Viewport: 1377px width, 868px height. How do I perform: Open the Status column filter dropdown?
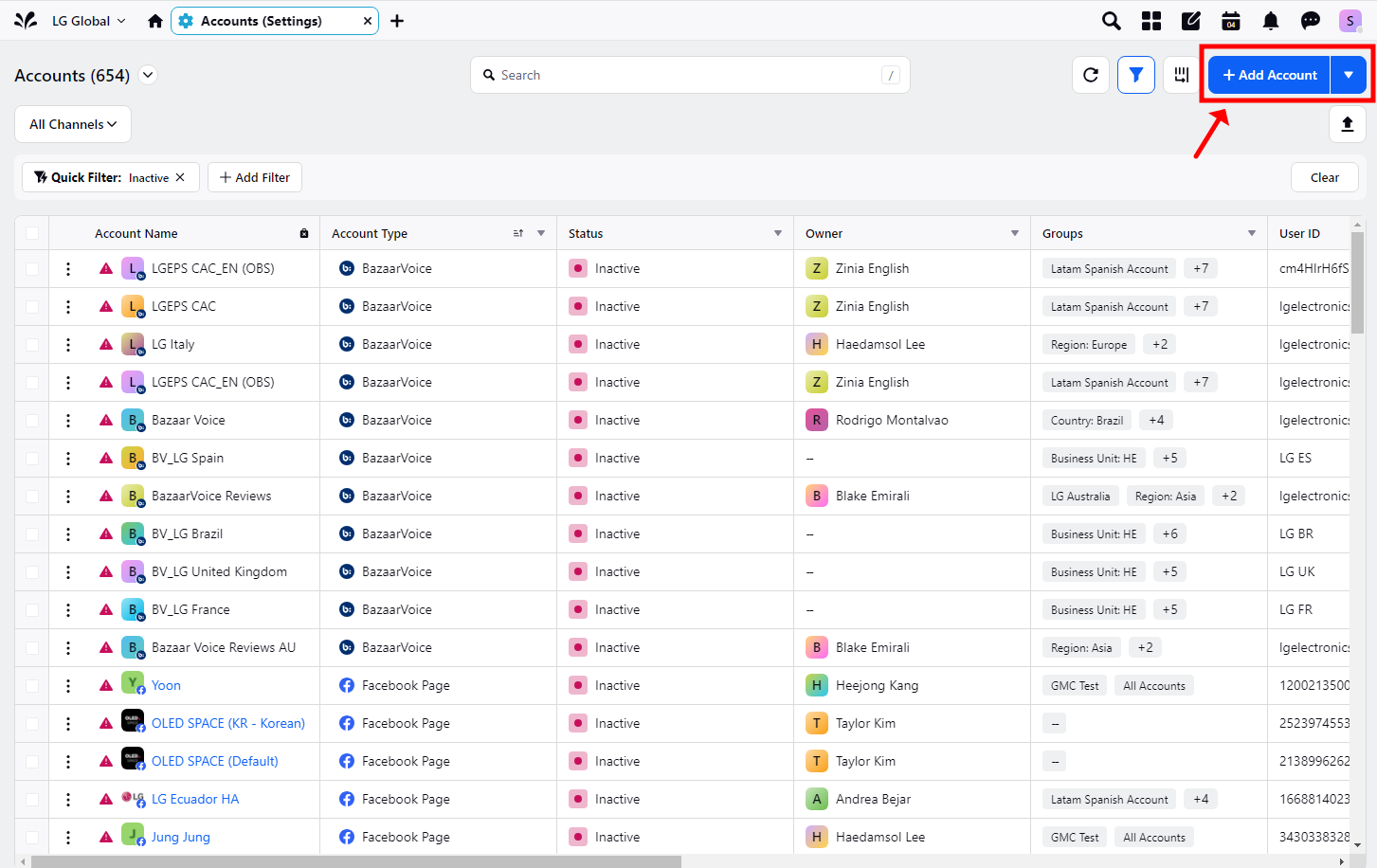point(778,233)
